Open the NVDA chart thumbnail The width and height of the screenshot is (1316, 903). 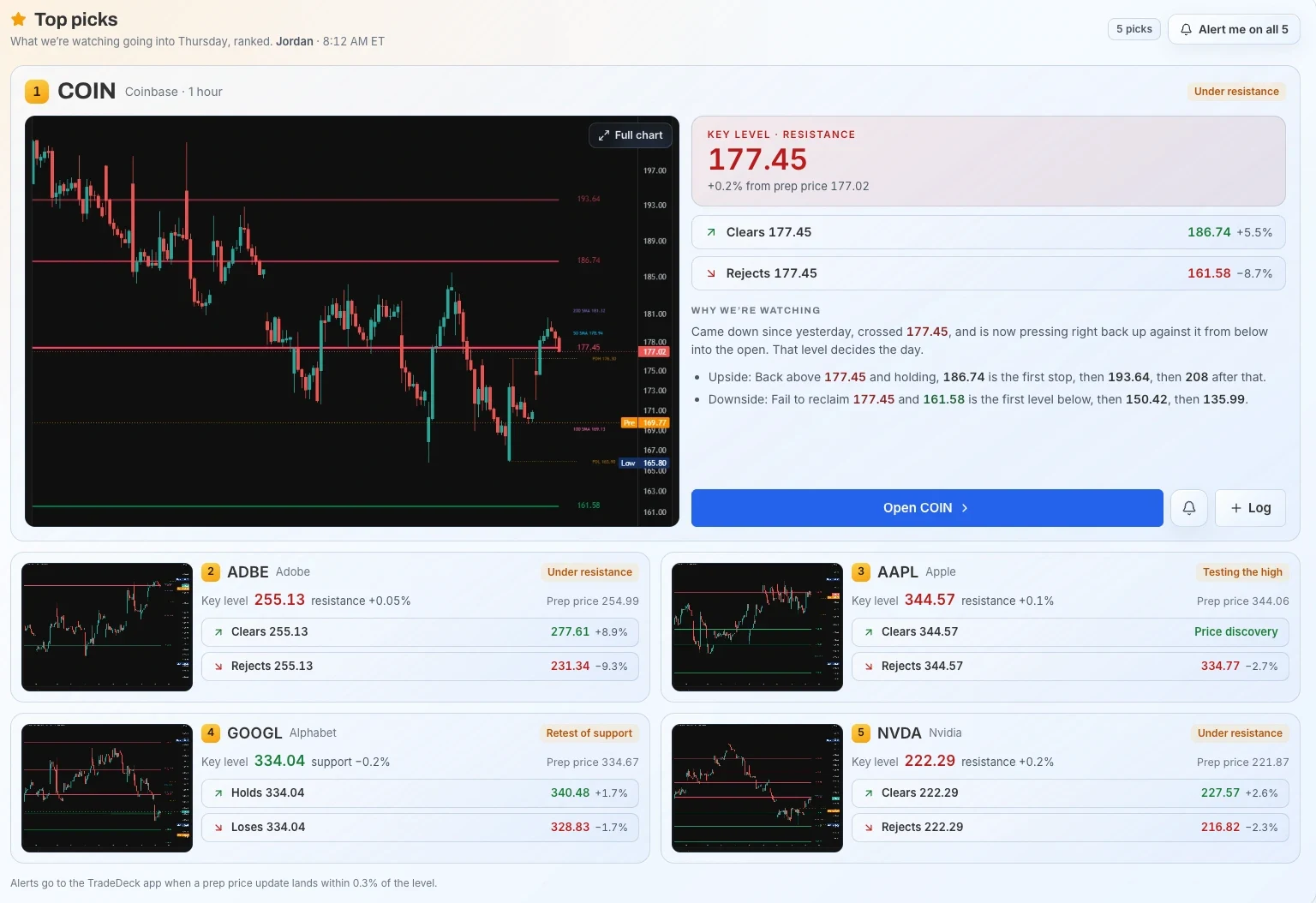[757, 788]
